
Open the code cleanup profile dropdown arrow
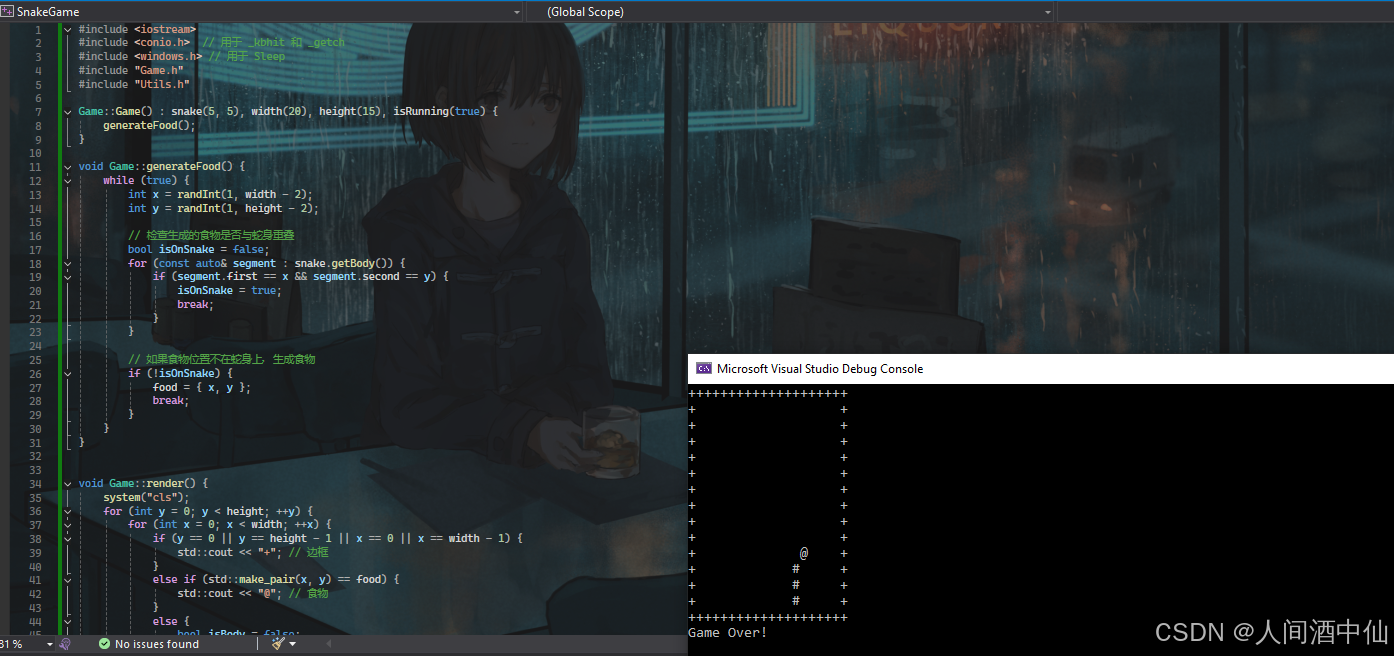click(x=292, y=644)
